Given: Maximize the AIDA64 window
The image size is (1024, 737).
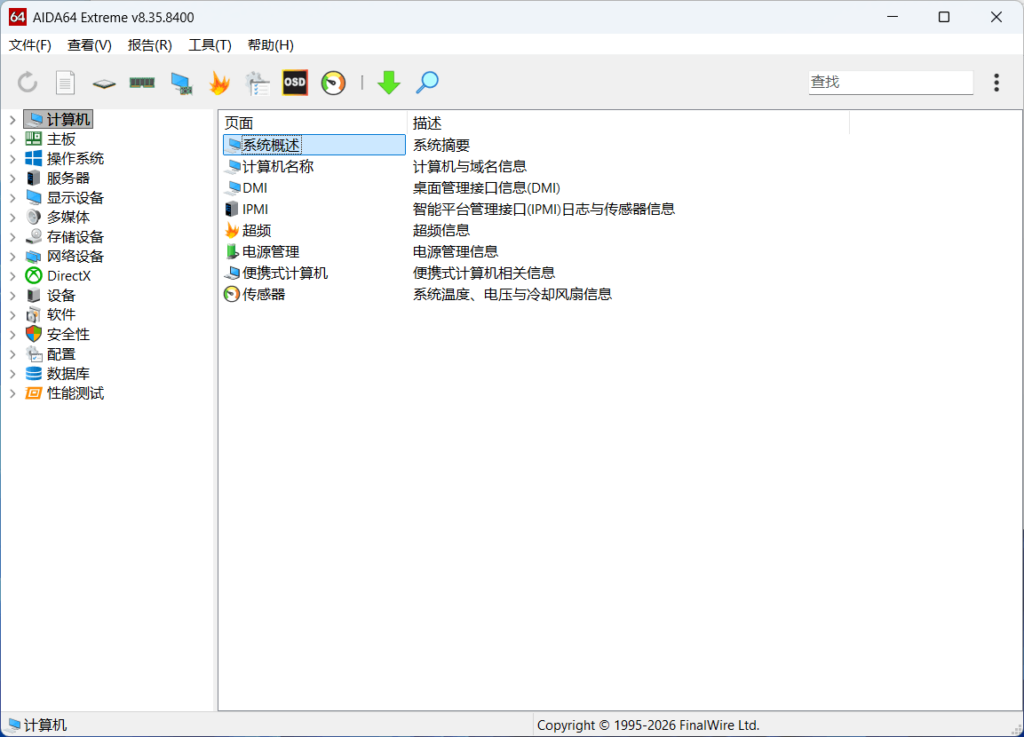Looking at the screenshot, I should tap(944, 17).
